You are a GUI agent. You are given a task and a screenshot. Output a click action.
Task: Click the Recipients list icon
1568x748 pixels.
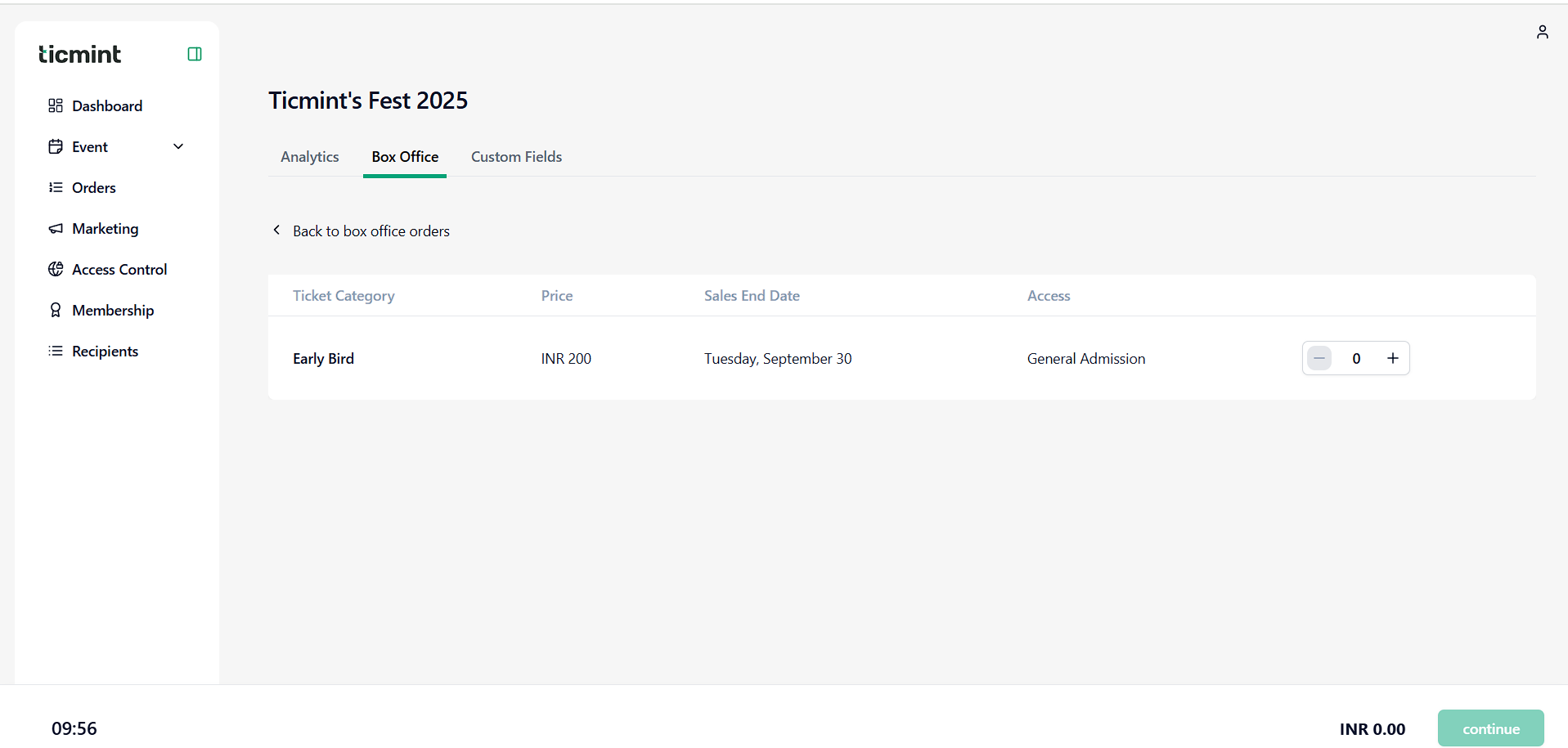coord(56,351)
